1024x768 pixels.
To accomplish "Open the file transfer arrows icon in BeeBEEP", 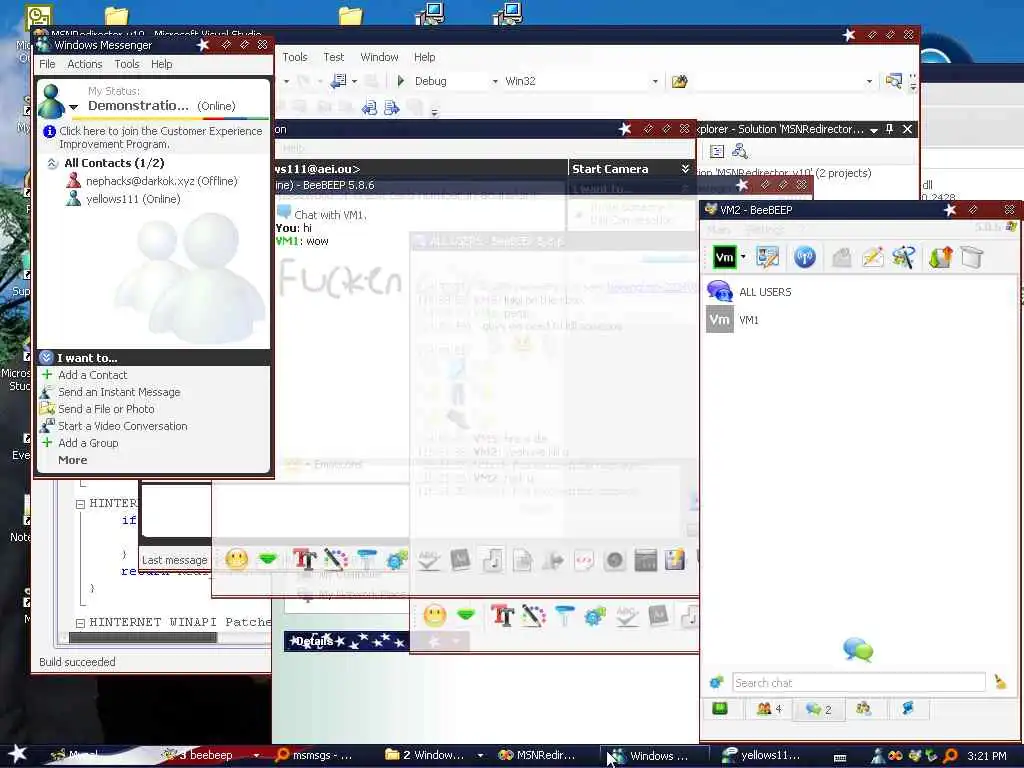I will tap(940, 257).
